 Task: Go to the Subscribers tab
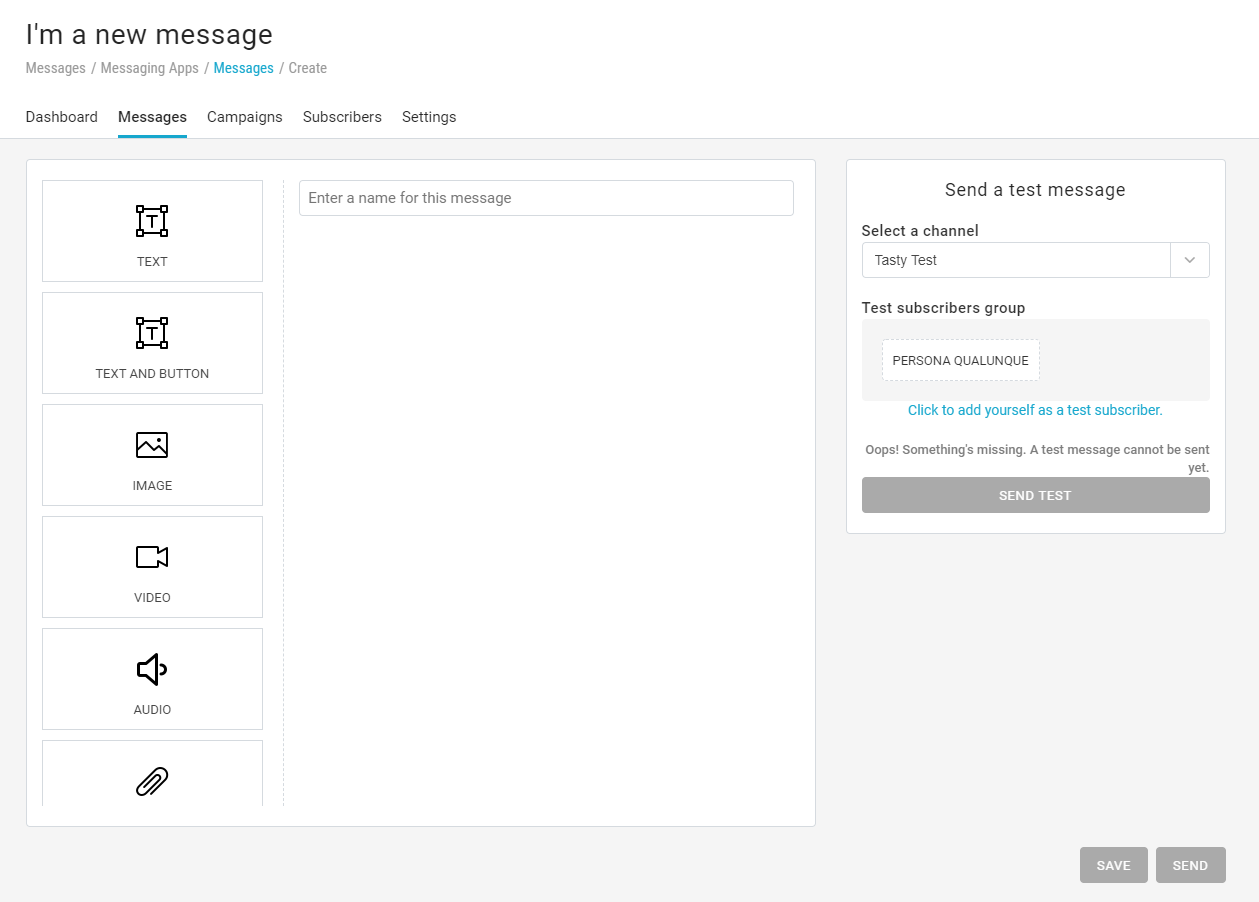pos(342,117)
